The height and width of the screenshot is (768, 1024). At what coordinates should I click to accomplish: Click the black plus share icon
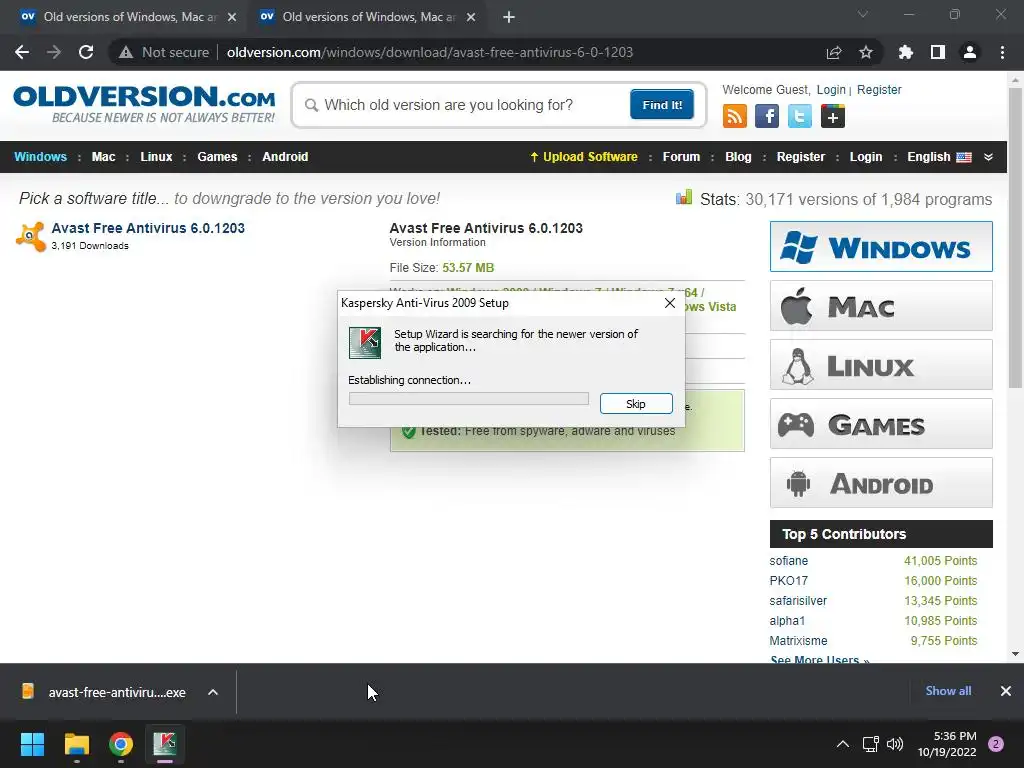pos(833,117)
